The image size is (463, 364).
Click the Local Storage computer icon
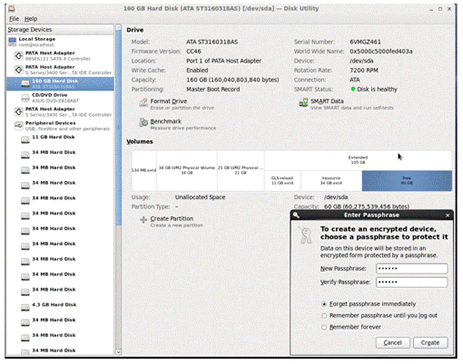12,42
